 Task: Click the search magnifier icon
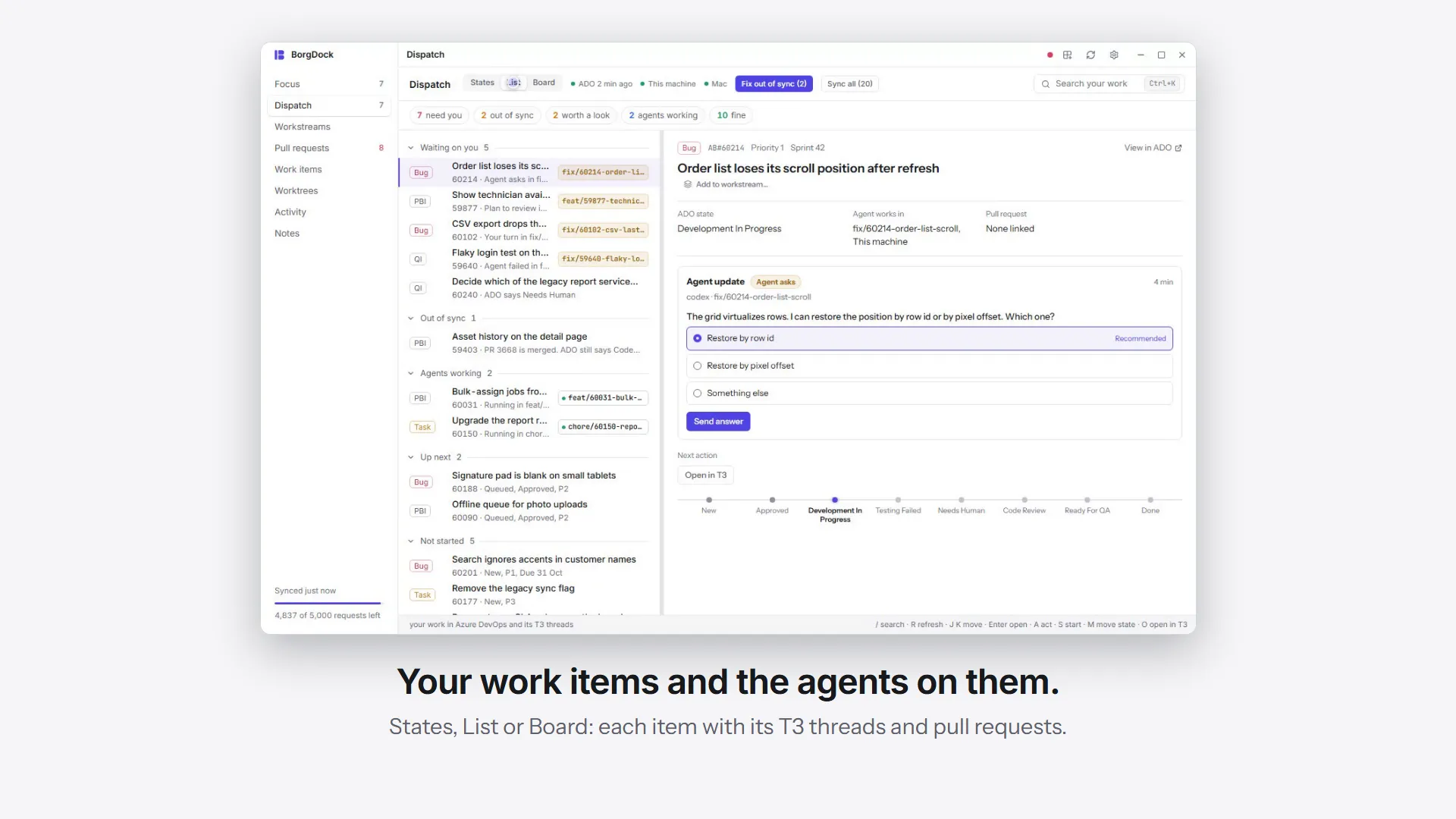pos(1046,84)
